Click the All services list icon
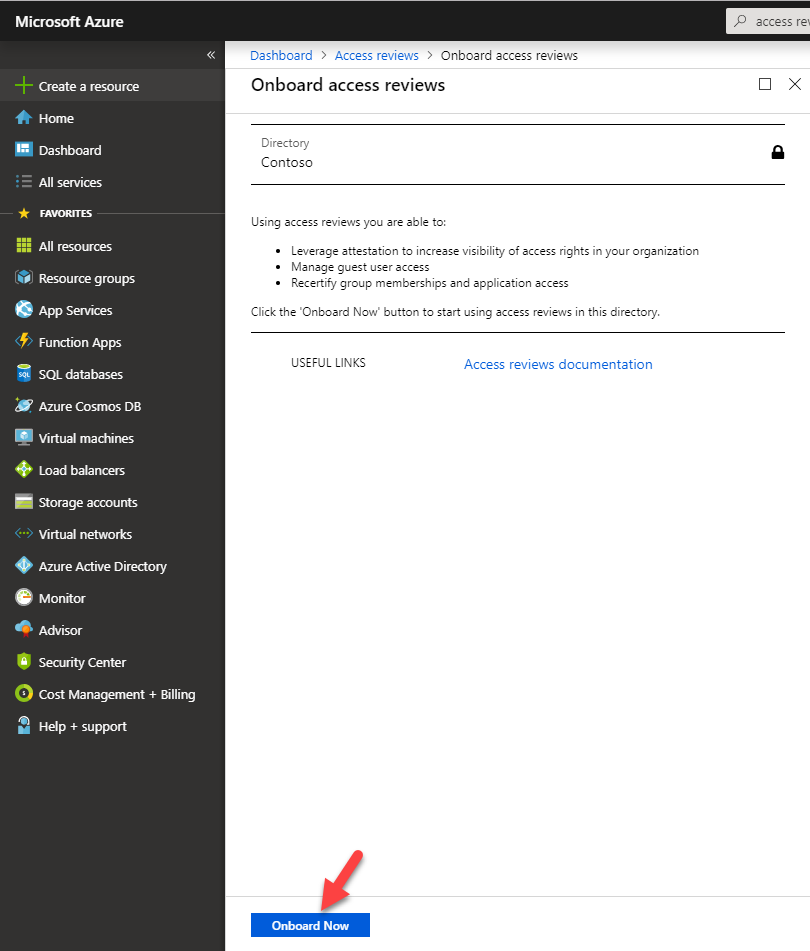Screen dimensions: 810x951 pyautogui.click(x=24, y=181)
